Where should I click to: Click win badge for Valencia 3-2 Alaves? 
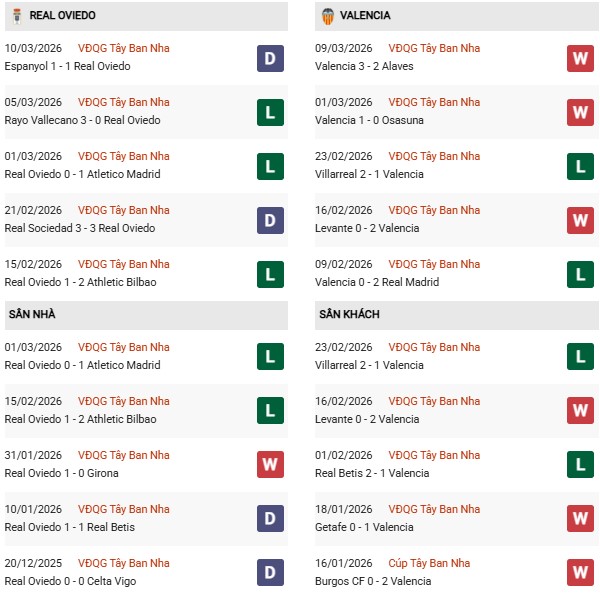(x=581, y=58)
